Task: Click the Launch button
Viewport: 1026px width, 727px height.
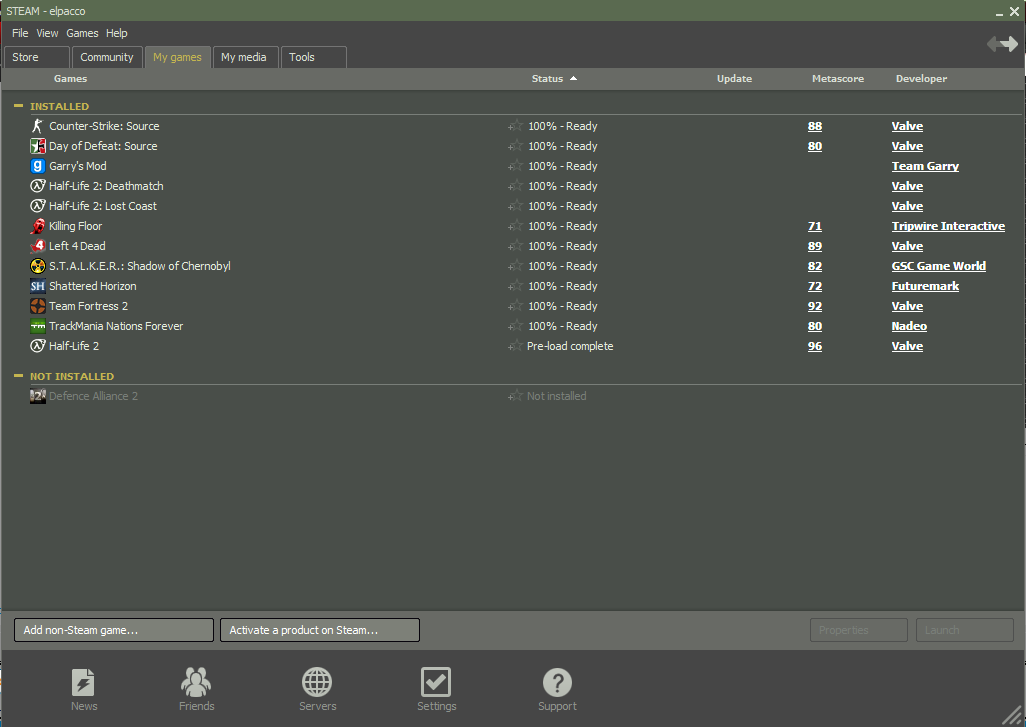Action: pyautogui.click(x=964, y=630)
